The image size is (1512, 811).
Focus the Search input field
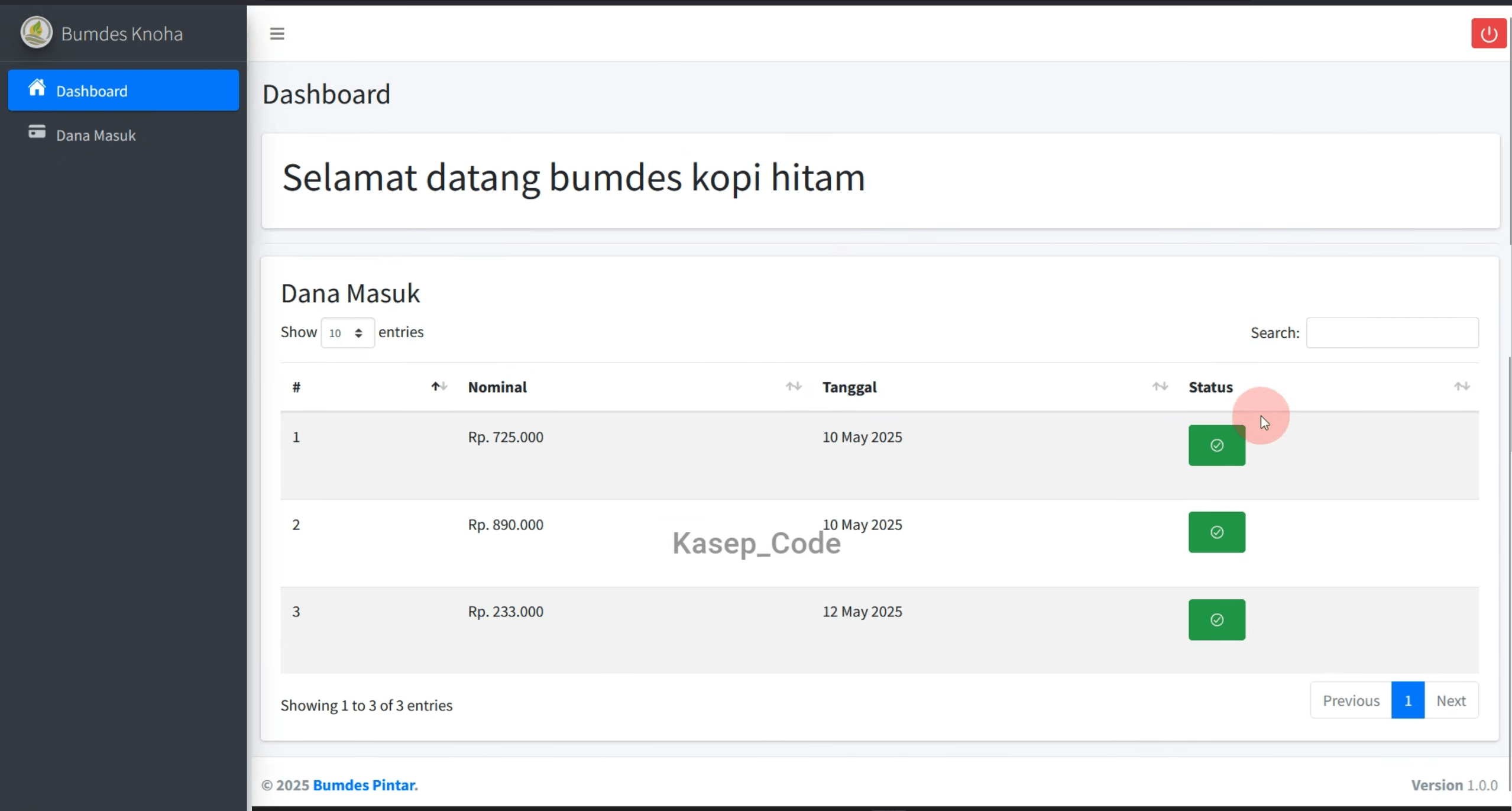click(x=1392, y=332)
